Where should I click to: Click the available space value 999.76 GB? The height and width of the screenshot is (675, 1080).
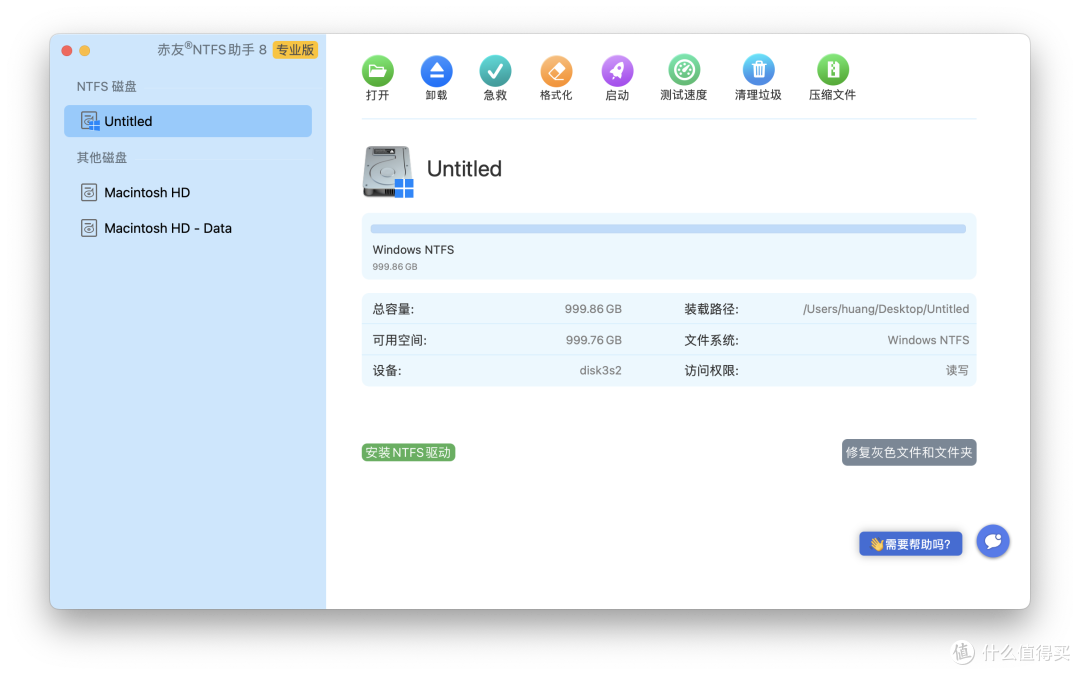[594, 340]
